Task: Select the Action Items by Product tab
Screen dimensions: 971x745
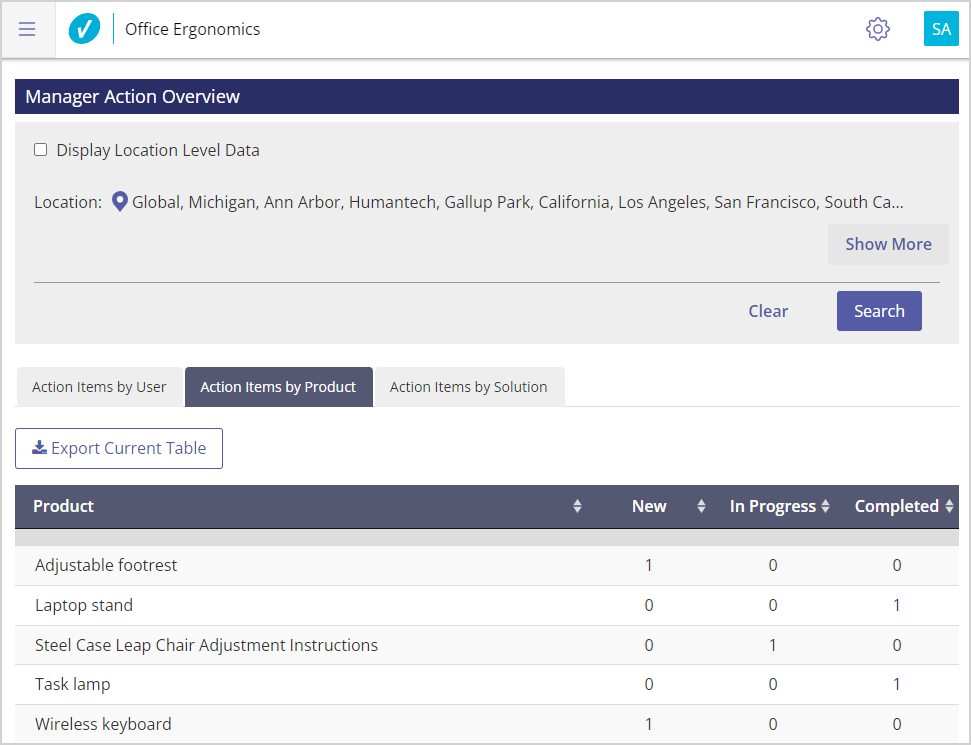Action: click(x=278, y=387)
